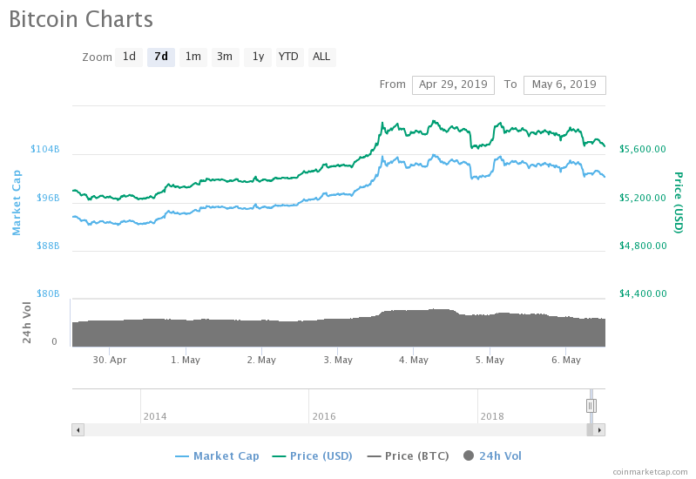The image size is (696, 479).
Task: Toggle Price (USD) series in legend
Action: [x=312, y=456]
